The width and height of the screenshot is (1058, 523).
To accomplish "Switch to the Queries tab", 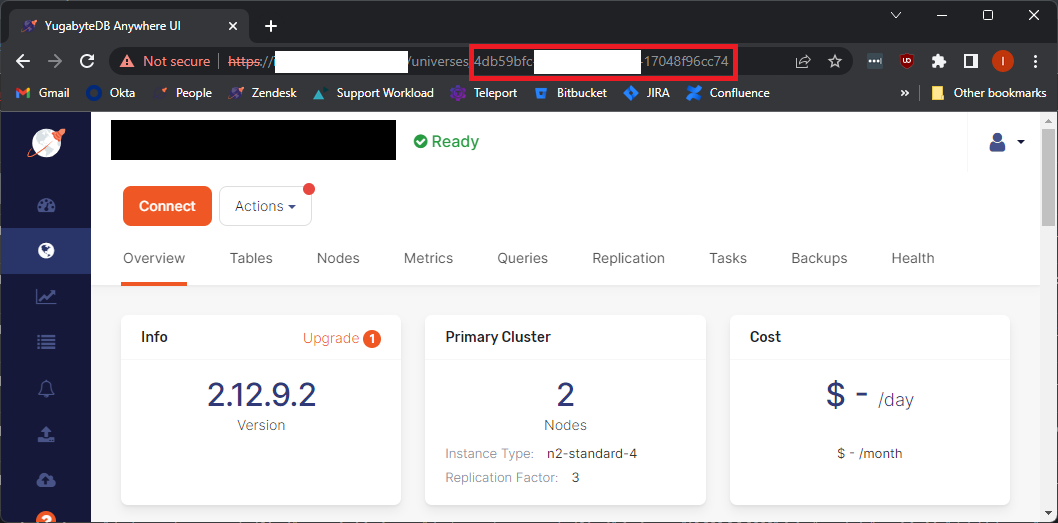I will [x=523, y=258].
